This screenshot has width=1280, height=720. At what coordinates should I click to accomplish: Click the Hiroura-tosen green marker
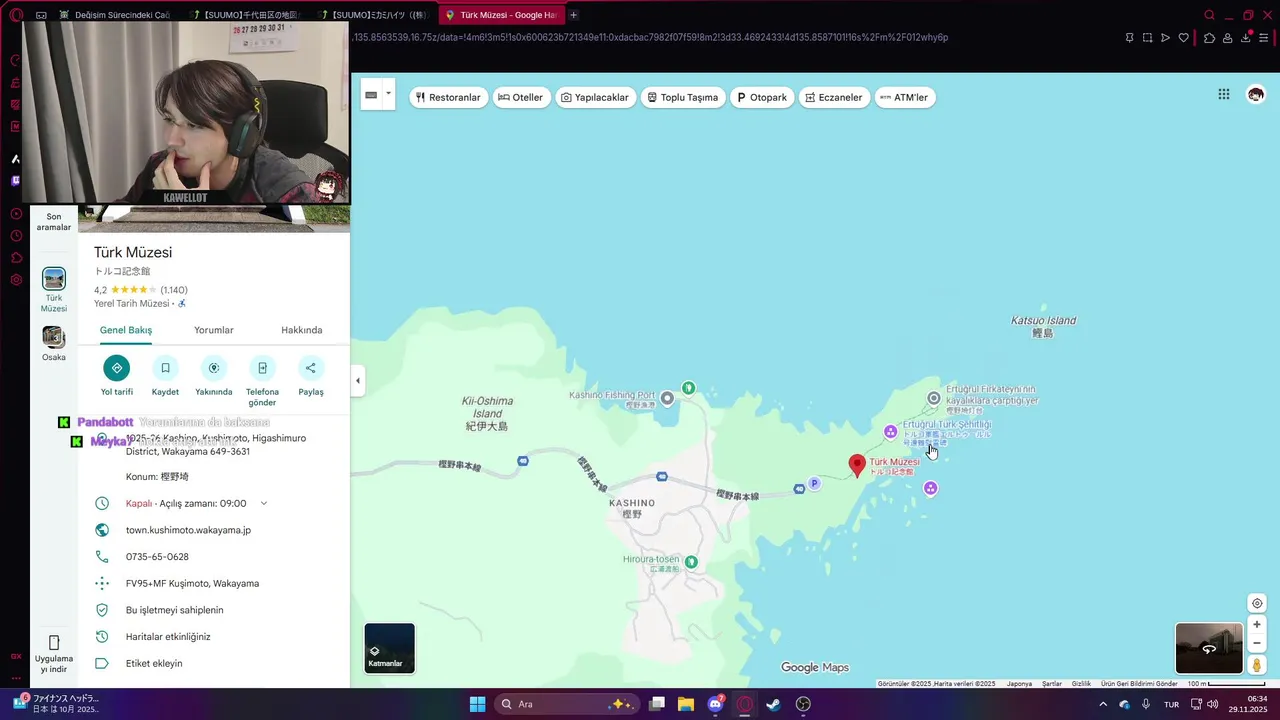pyautogui.click(x=691, y=561)
